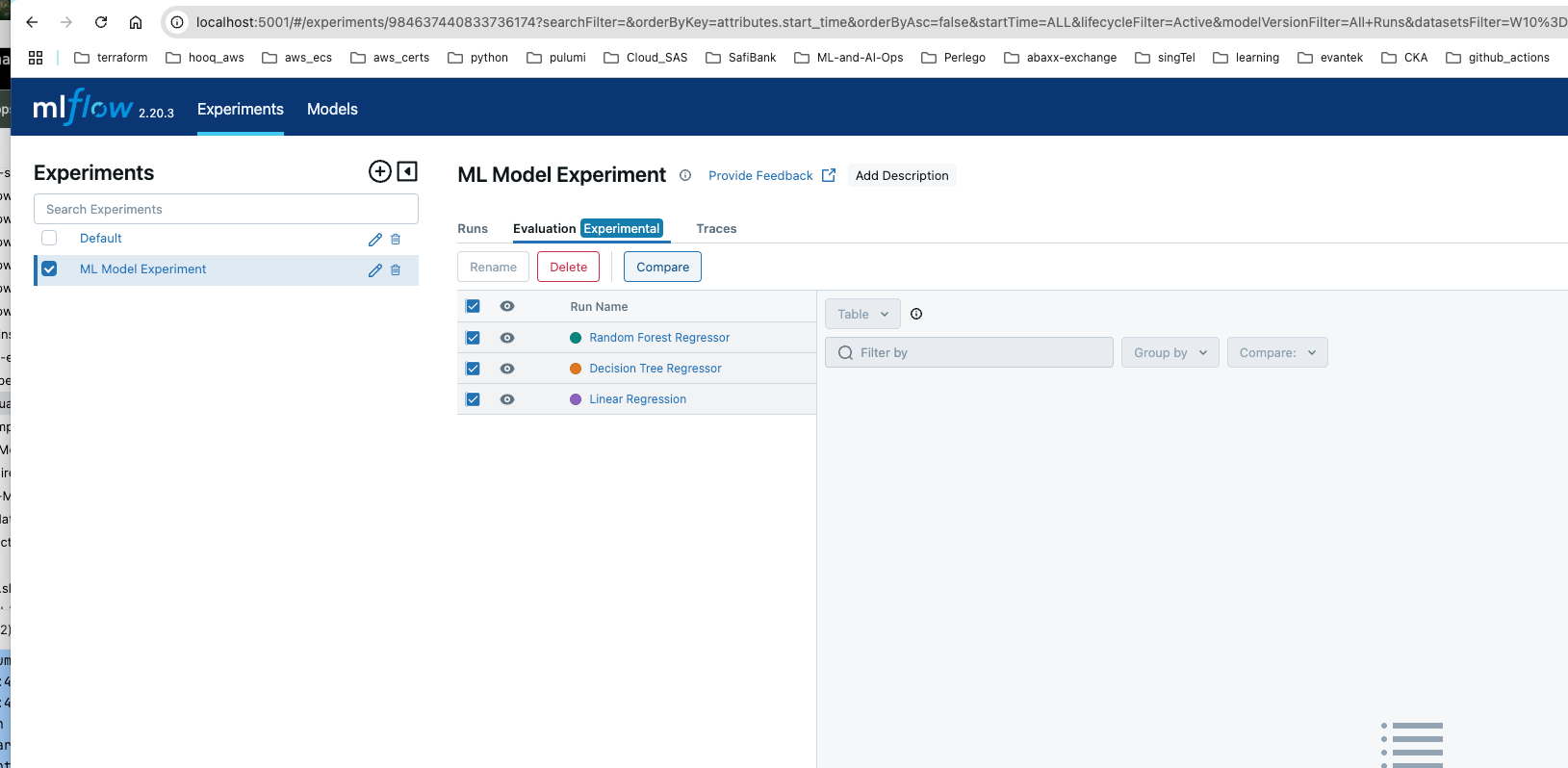Viewport: 1568px width, 768px height.
Task: Click the Rename button
Action: pyautogui.click(x=493, y=267)
